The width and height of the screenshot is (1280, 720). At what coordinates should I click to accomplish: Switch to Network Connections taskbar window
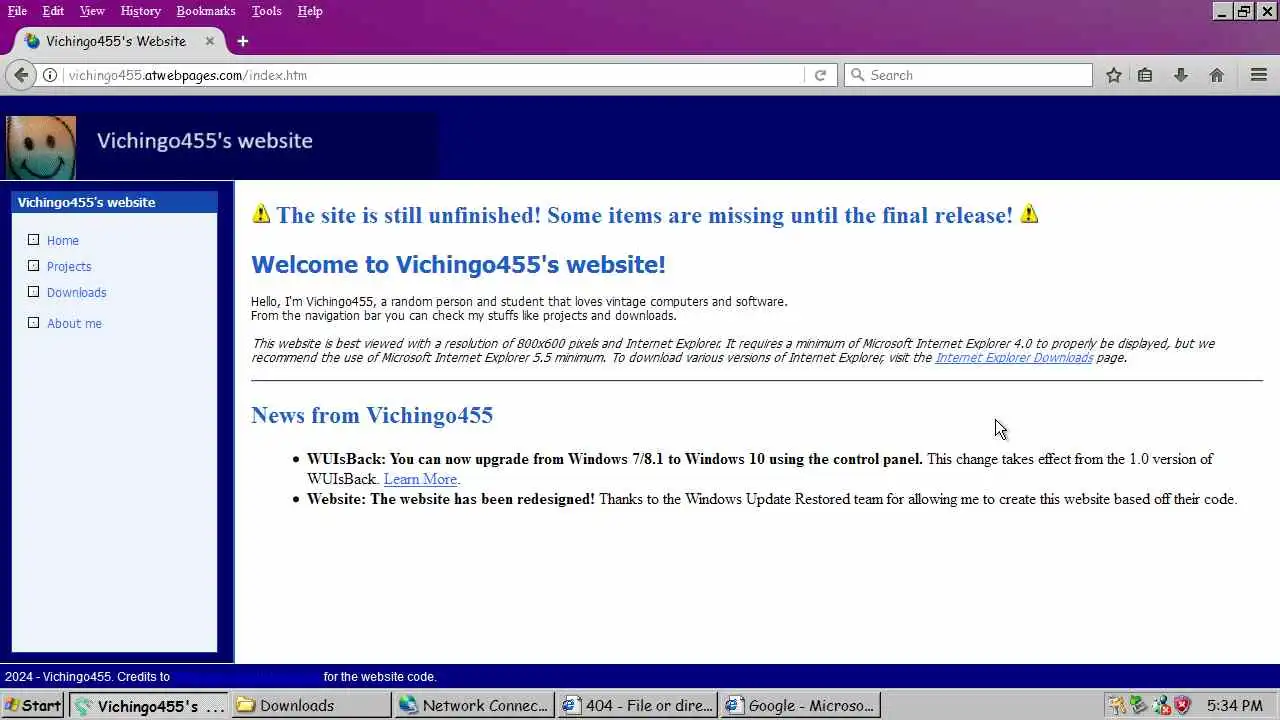tap(474, 705)
